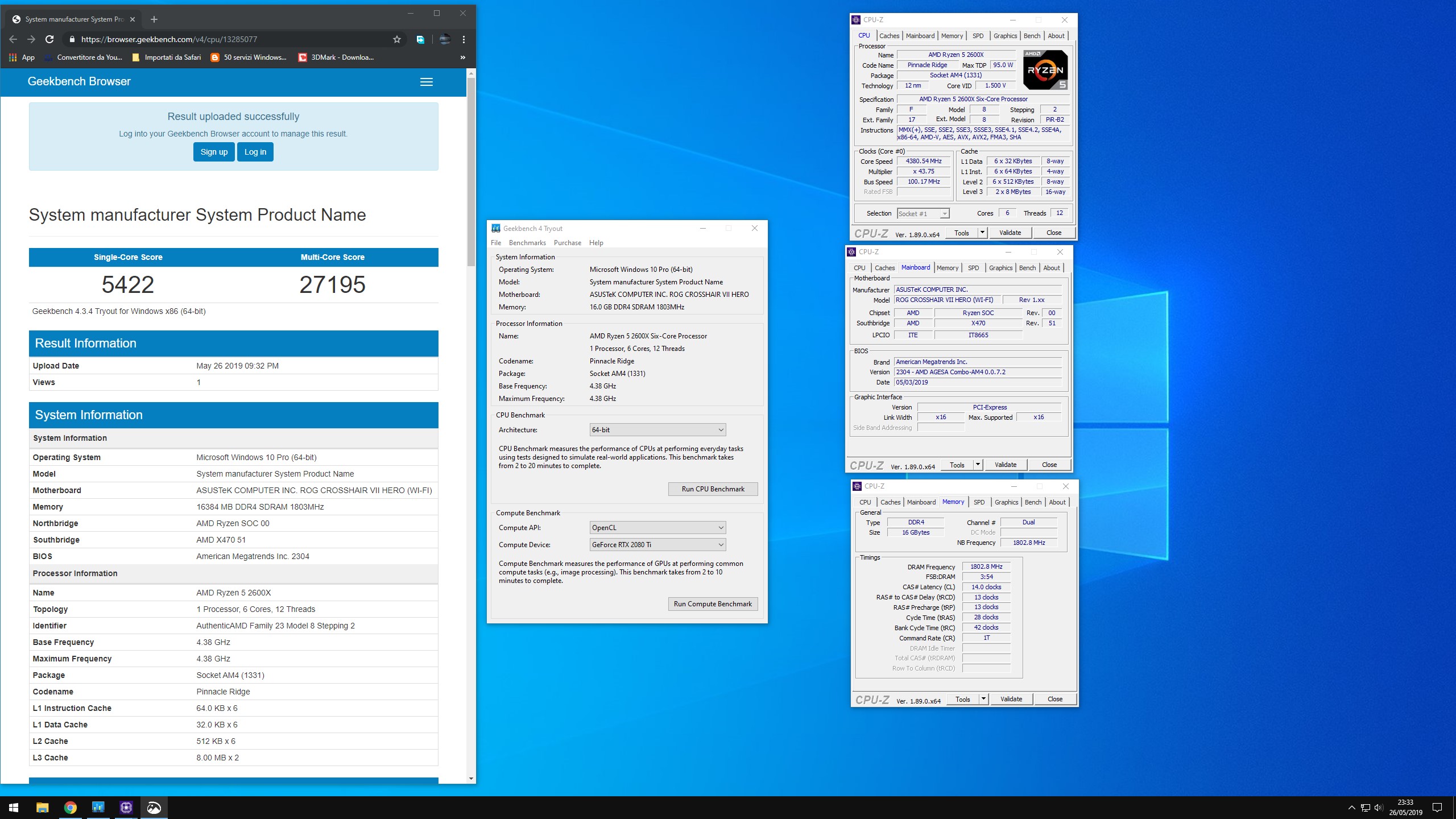Click Run CPU Benchmark
This screenshot has height=819, width=1456.
[x=713, y=489]
